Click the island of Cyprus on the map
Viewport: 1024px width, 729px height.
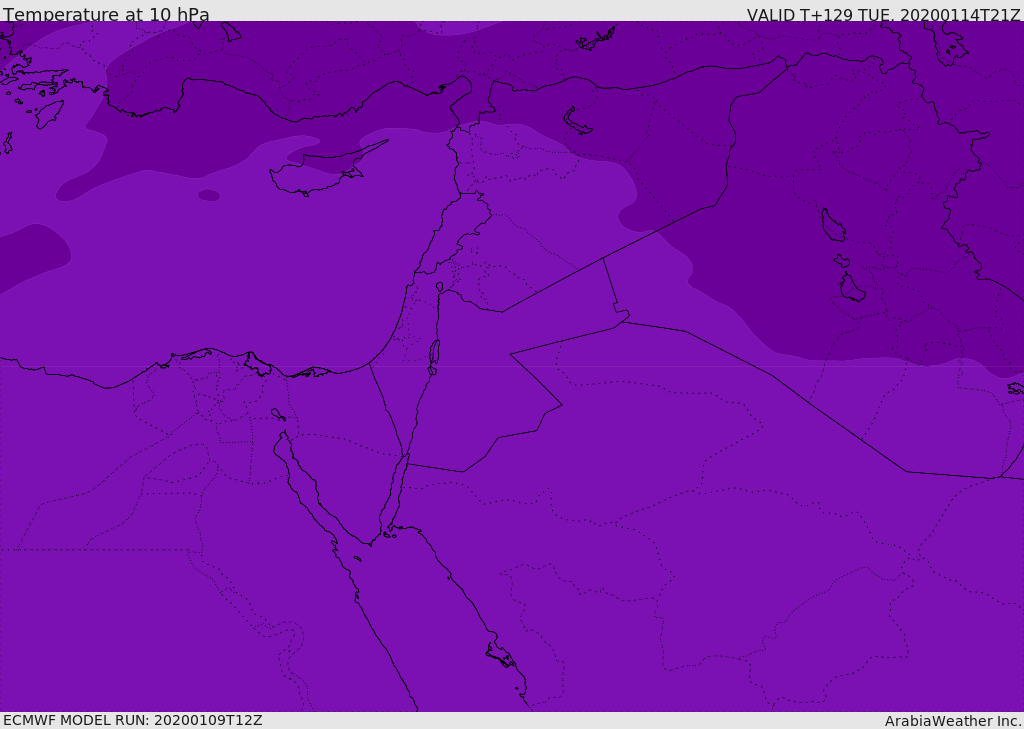point(321,171)
